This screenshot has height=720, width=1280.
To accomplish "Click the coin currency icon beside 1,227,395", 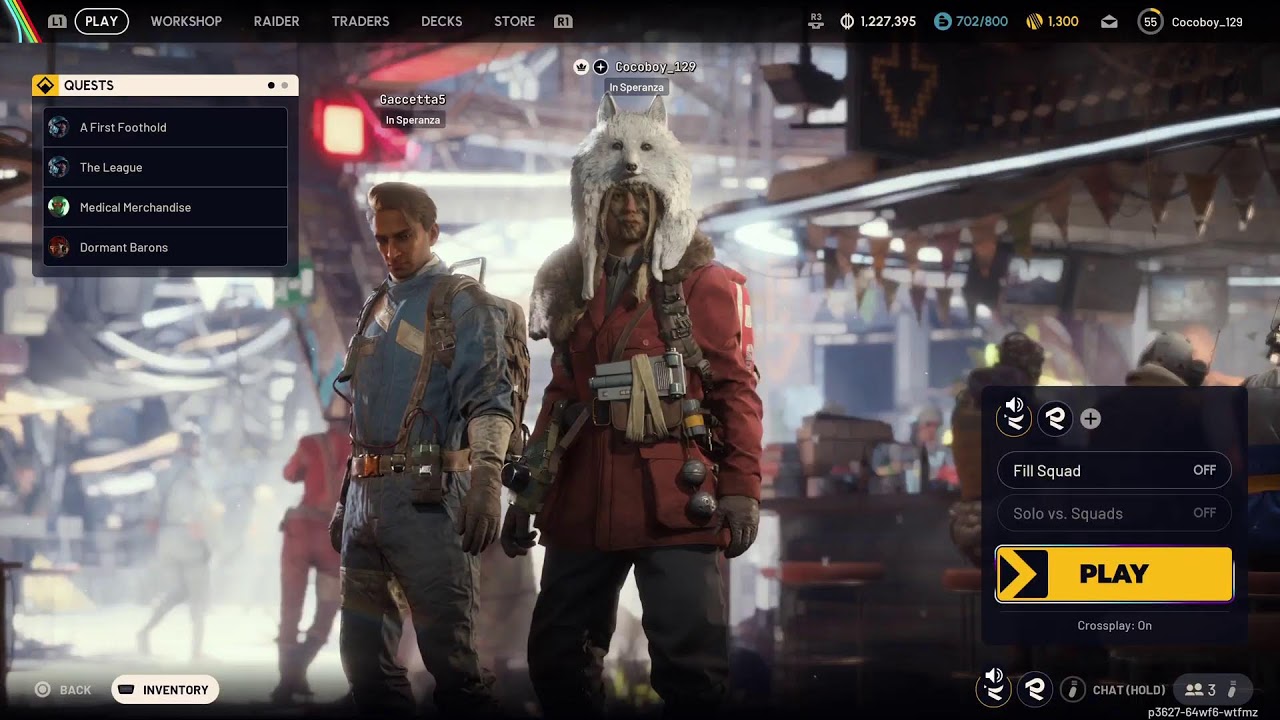I will [x=847, y=21].
